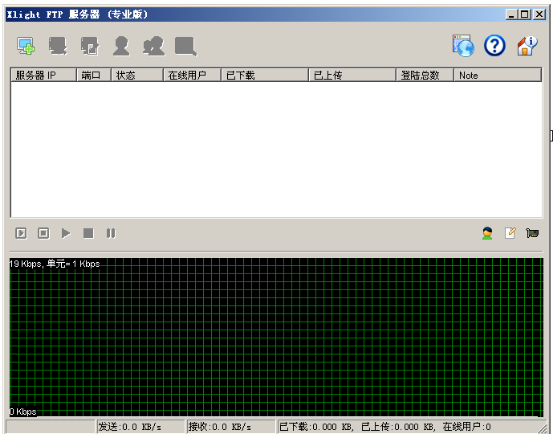Pause the selected server
554x434 pixels.
pos(111,233)
